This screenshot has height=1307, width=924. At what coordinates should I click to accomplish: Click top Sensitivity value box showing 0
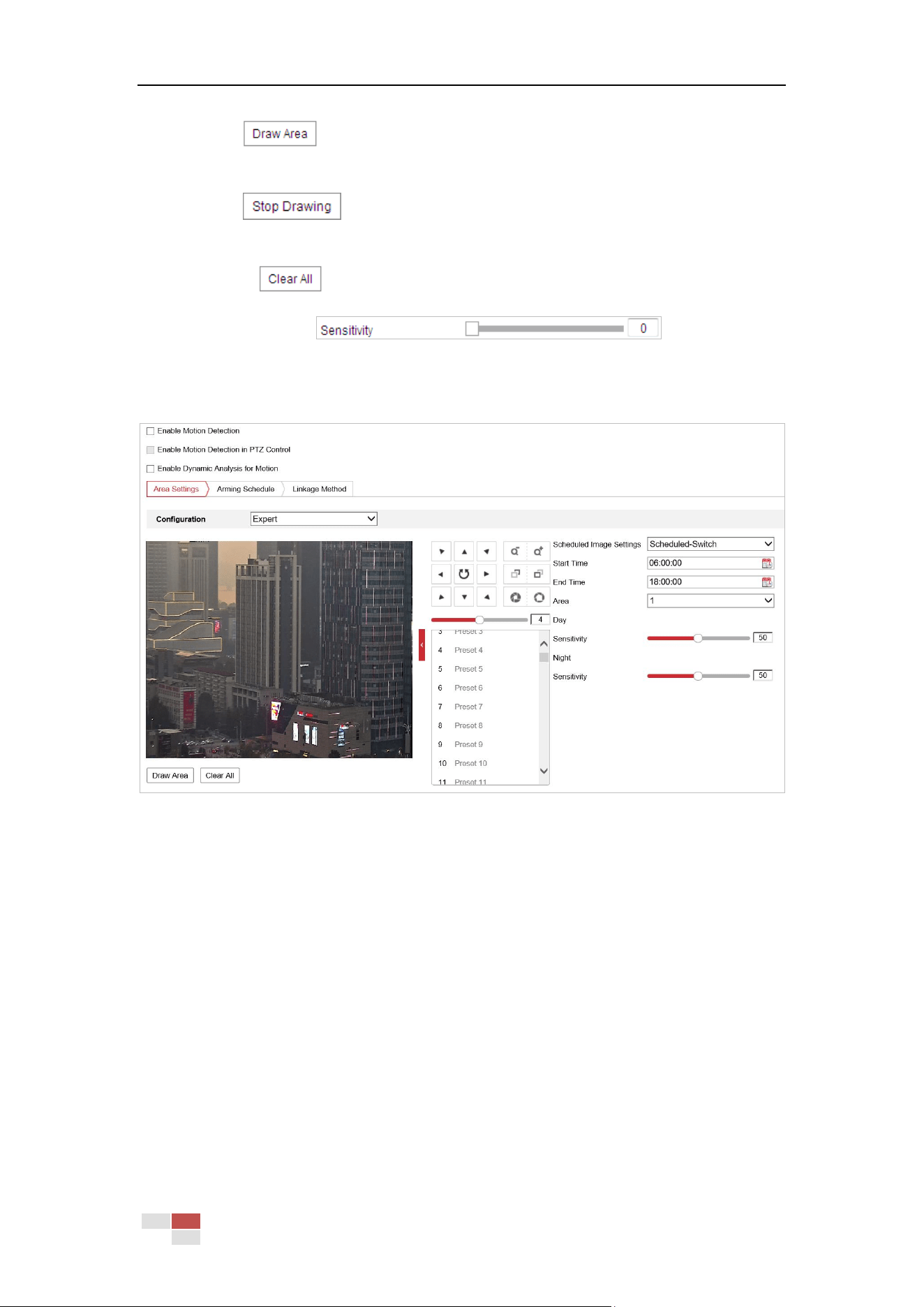pyautogui.click(x=643, y=328)
